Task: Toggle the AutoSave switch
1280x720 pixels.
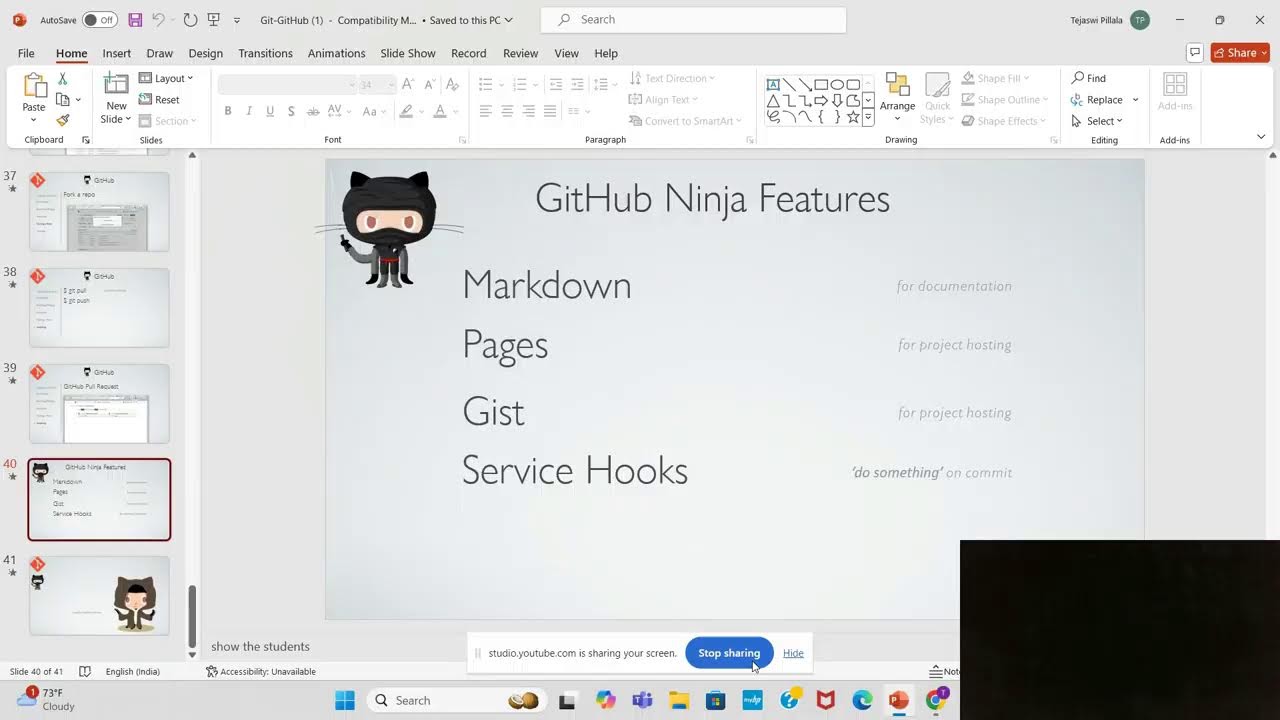Action: point(99,20)
